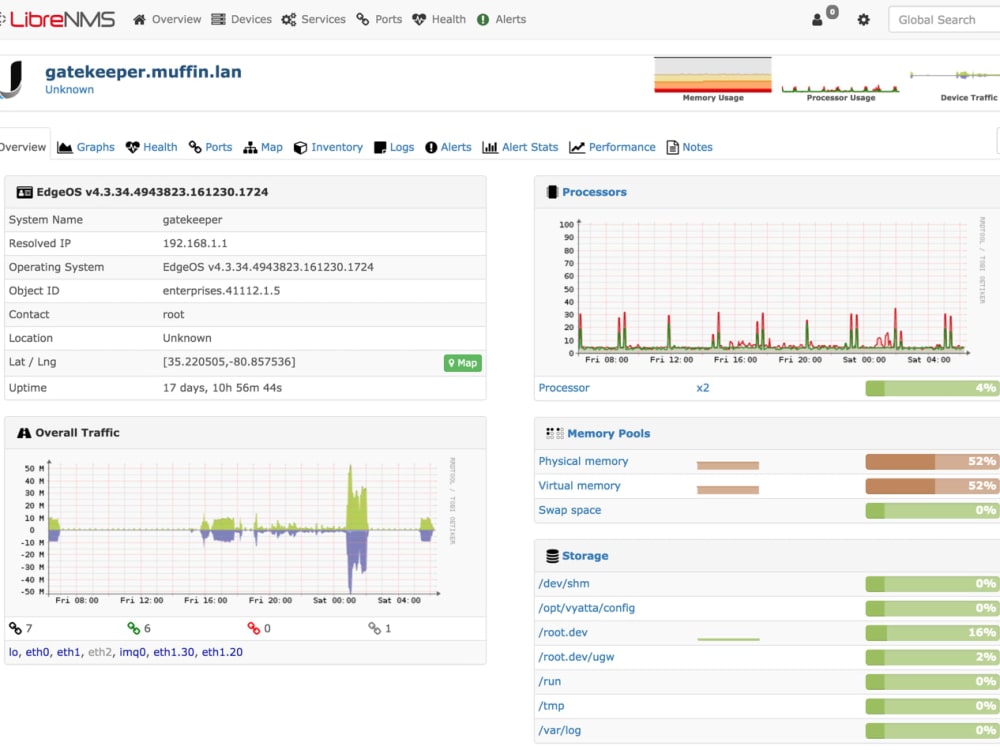Viewport: 1000px width, 750px height.
Task: Click the EdgeOS ID card icon
Action: point(24,192)
